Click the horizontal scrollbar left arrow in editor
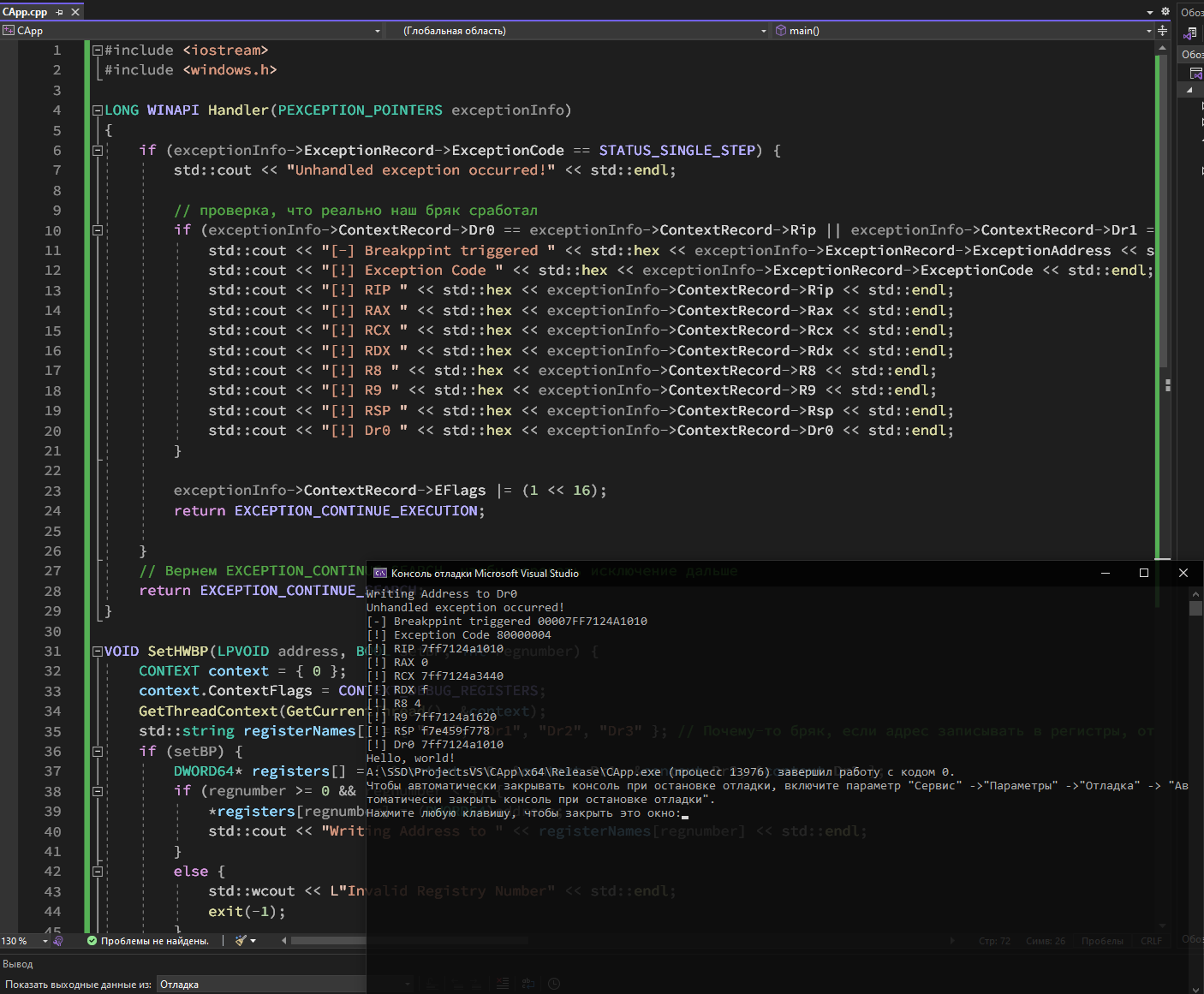1204x994 pixels. pyautogui.click(x=284, y=941)
